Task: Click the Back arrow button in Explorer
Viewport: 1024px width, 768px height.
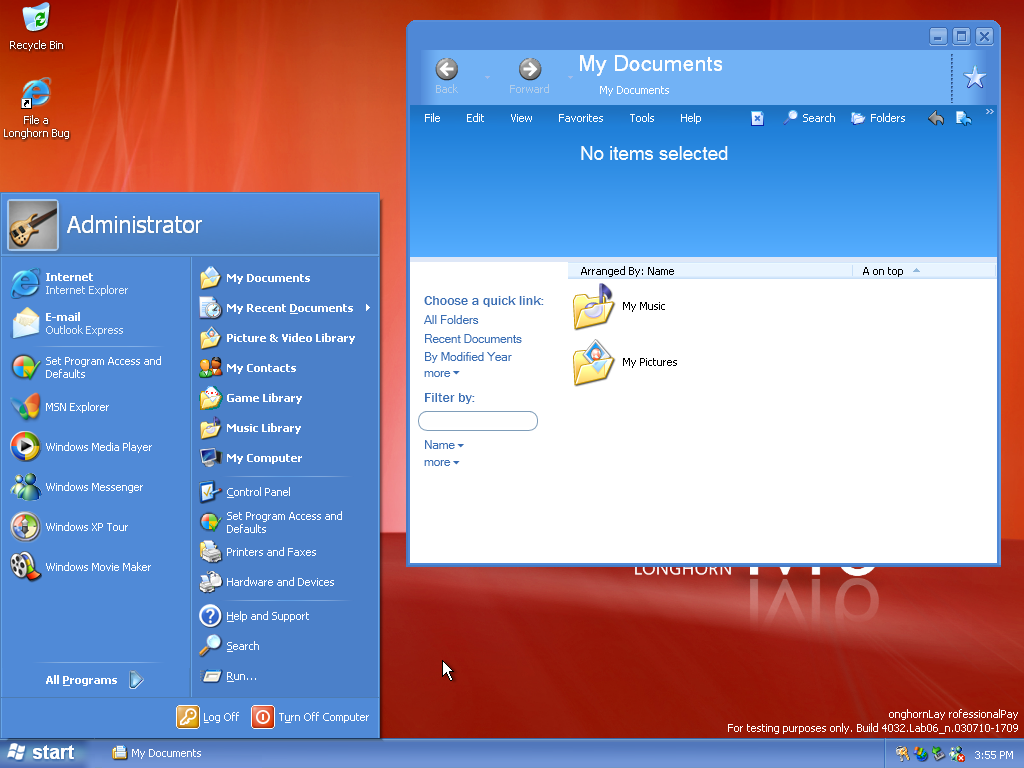Action: 447,69
